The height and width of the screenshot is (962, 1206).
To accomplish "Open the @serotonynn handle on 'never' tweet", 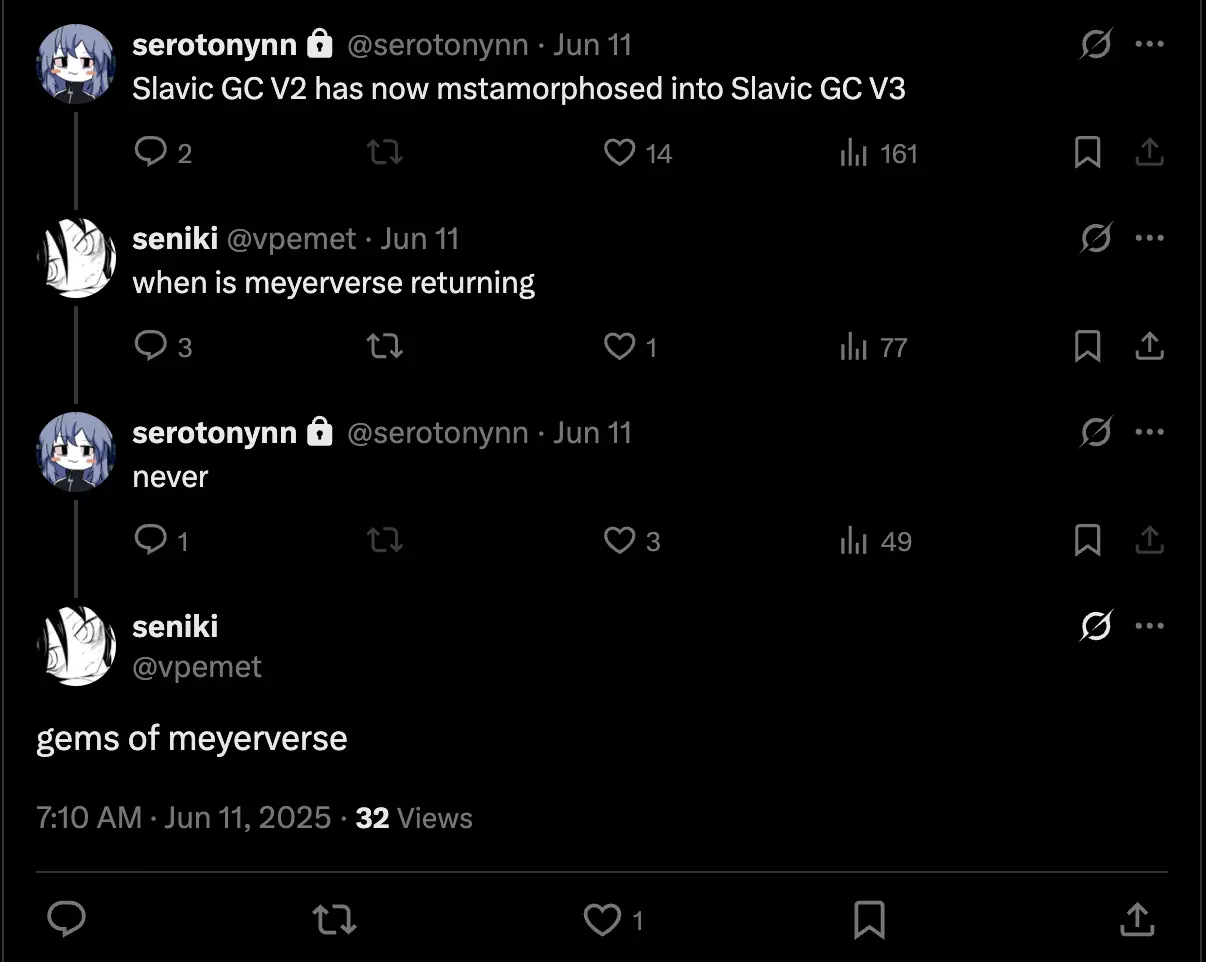I will (x=437, y=433).
